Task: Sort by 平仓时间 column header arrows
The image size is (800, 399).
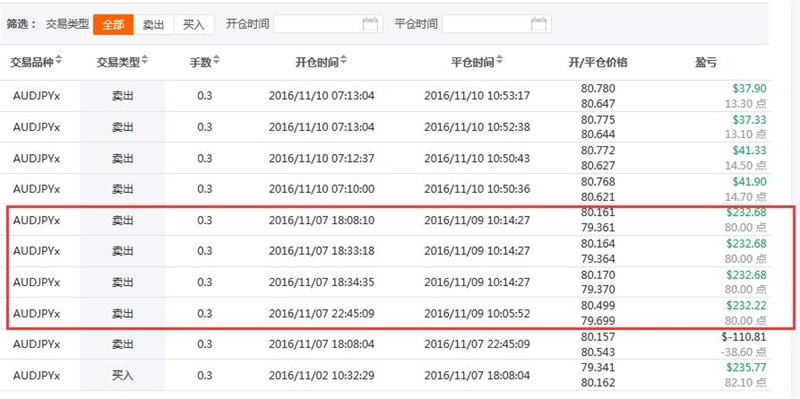Action: (499, 61)
